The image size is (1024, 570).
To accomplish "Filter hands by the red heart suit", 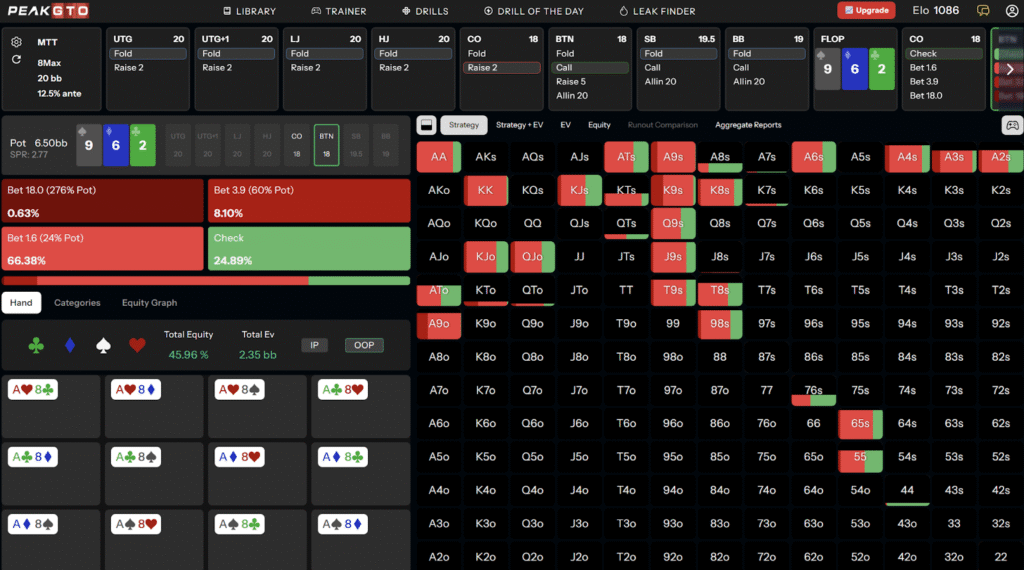I will tap(137, 345).
